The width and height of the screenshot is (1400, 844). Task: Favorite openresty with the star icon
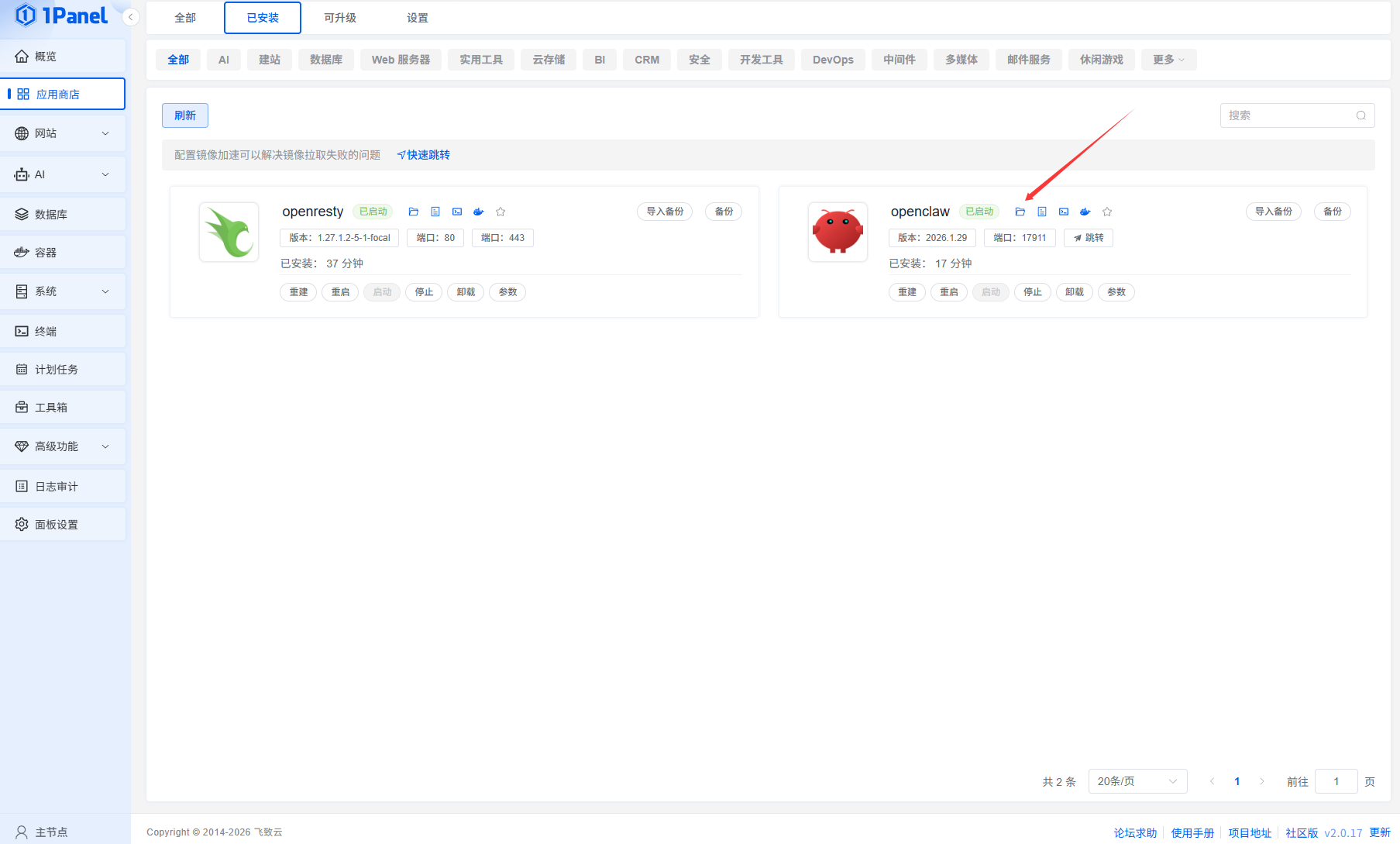tap(500, 212)
